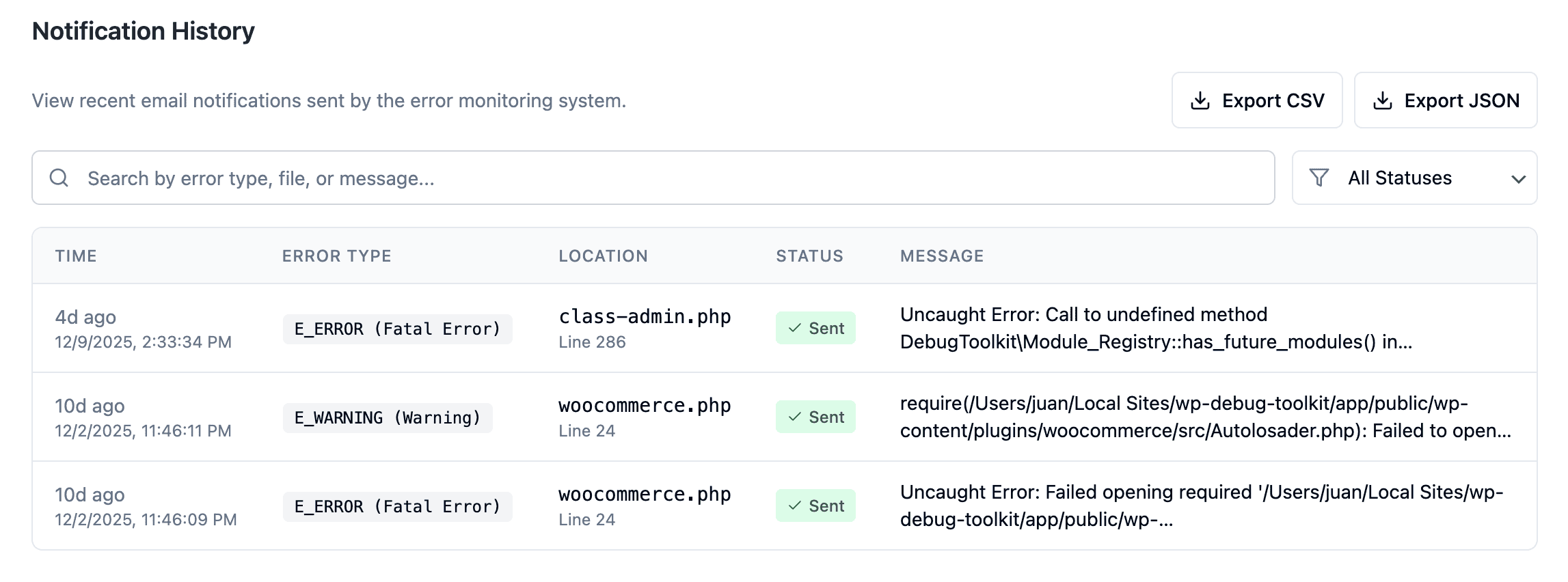This screenshot has height=582, width=1568.
Task: Export notification history as CSV
Action: 1256,100
